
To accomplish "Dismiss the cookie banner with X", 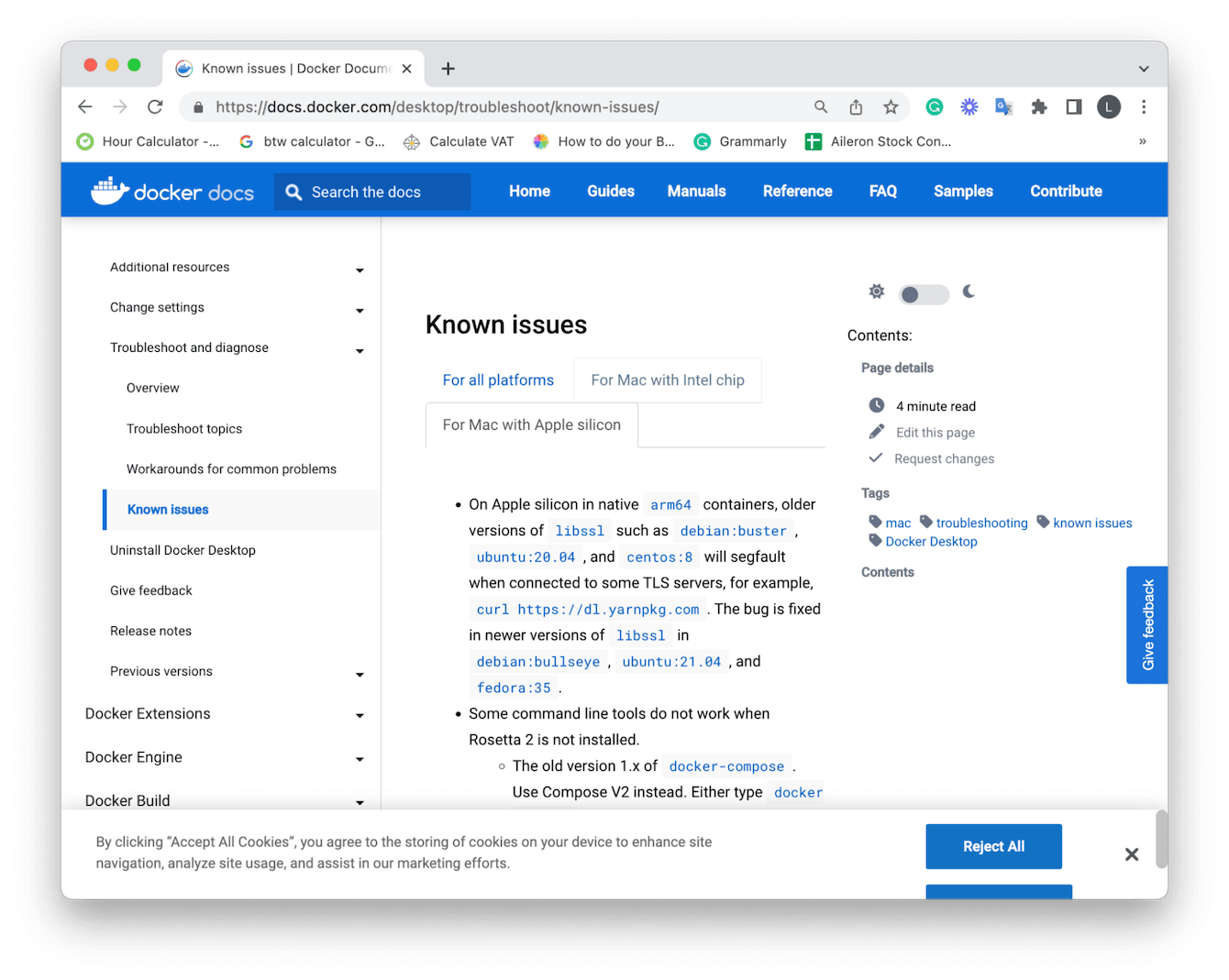I will [1132, 854].
